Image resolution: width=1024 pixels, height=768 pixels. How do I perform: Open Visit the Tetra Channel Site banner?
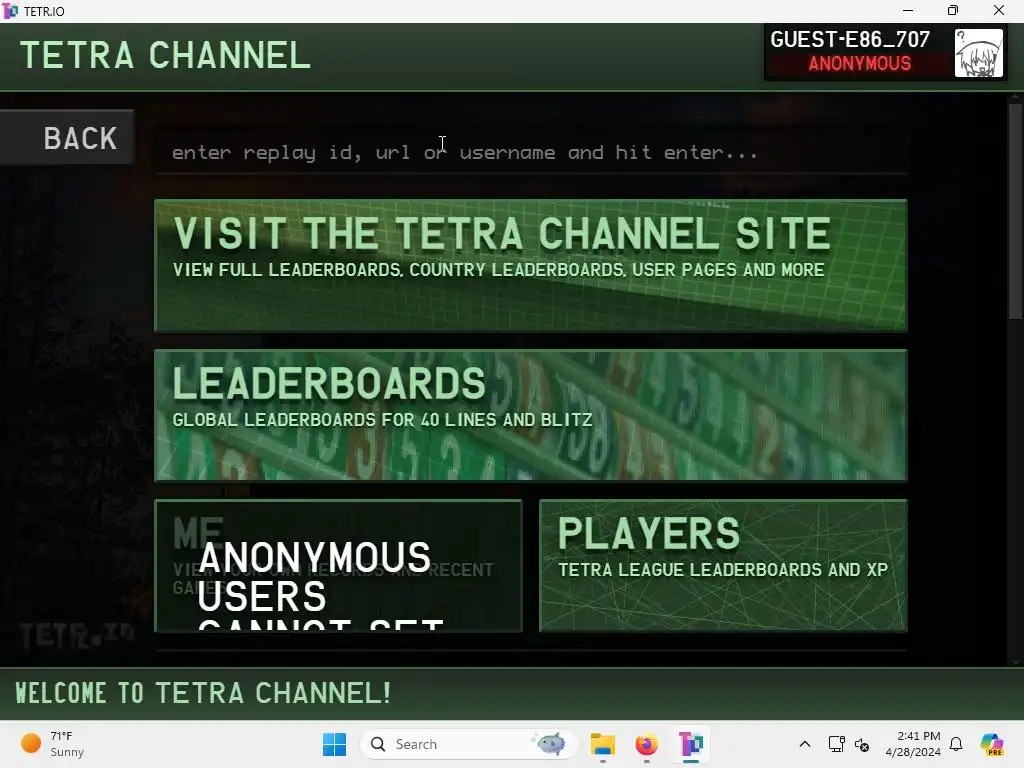530,266
